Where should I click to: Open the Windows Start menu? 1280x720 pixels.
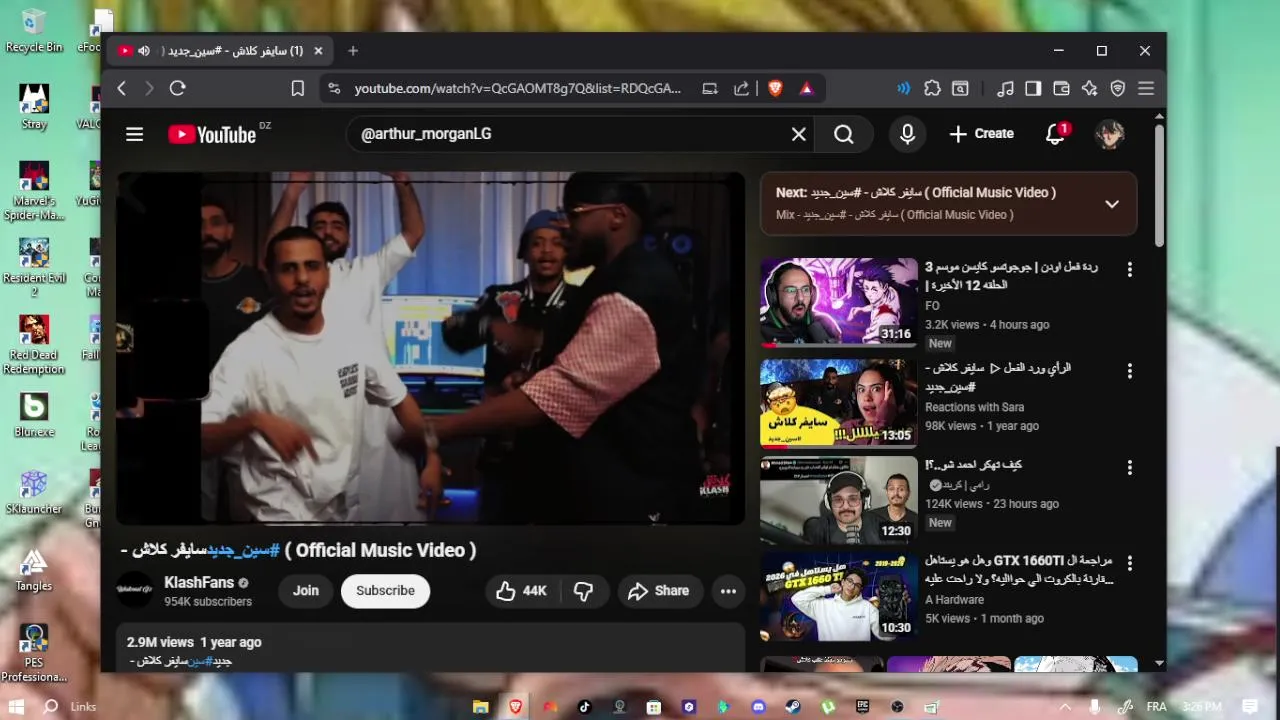point(16,707)
